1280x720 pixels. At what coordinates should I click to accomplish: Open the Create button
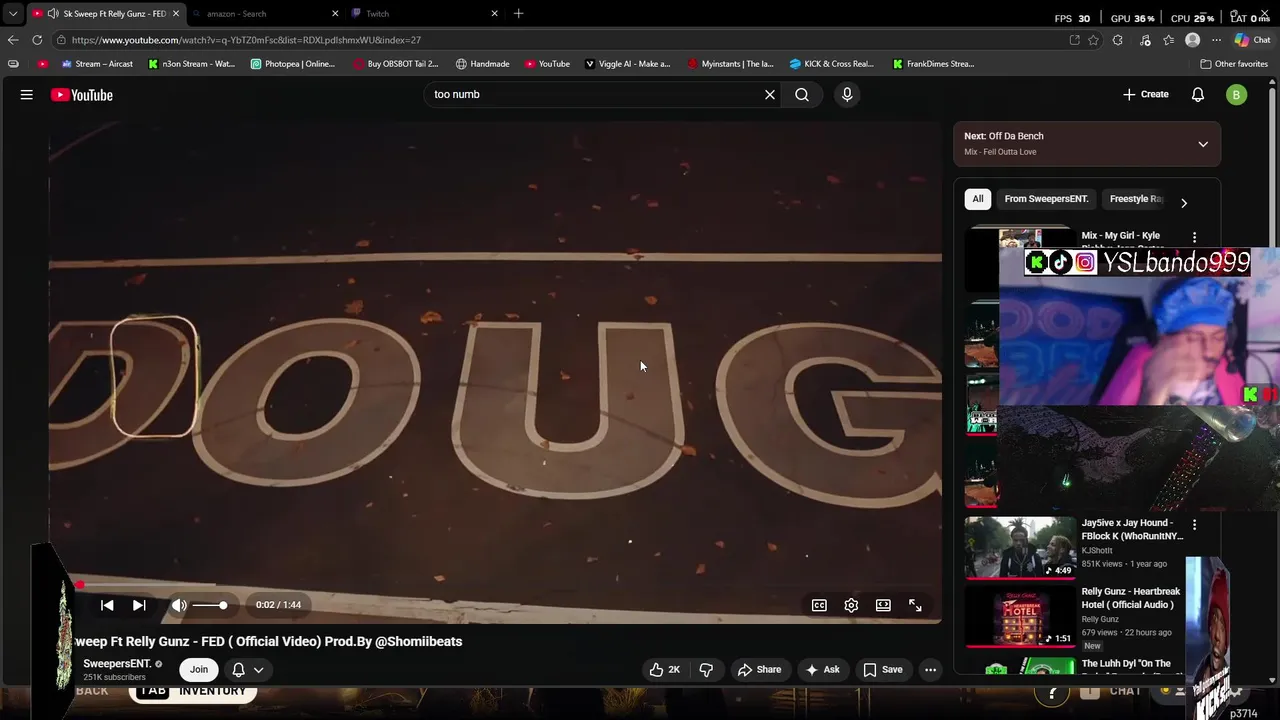coord(1146,94)
